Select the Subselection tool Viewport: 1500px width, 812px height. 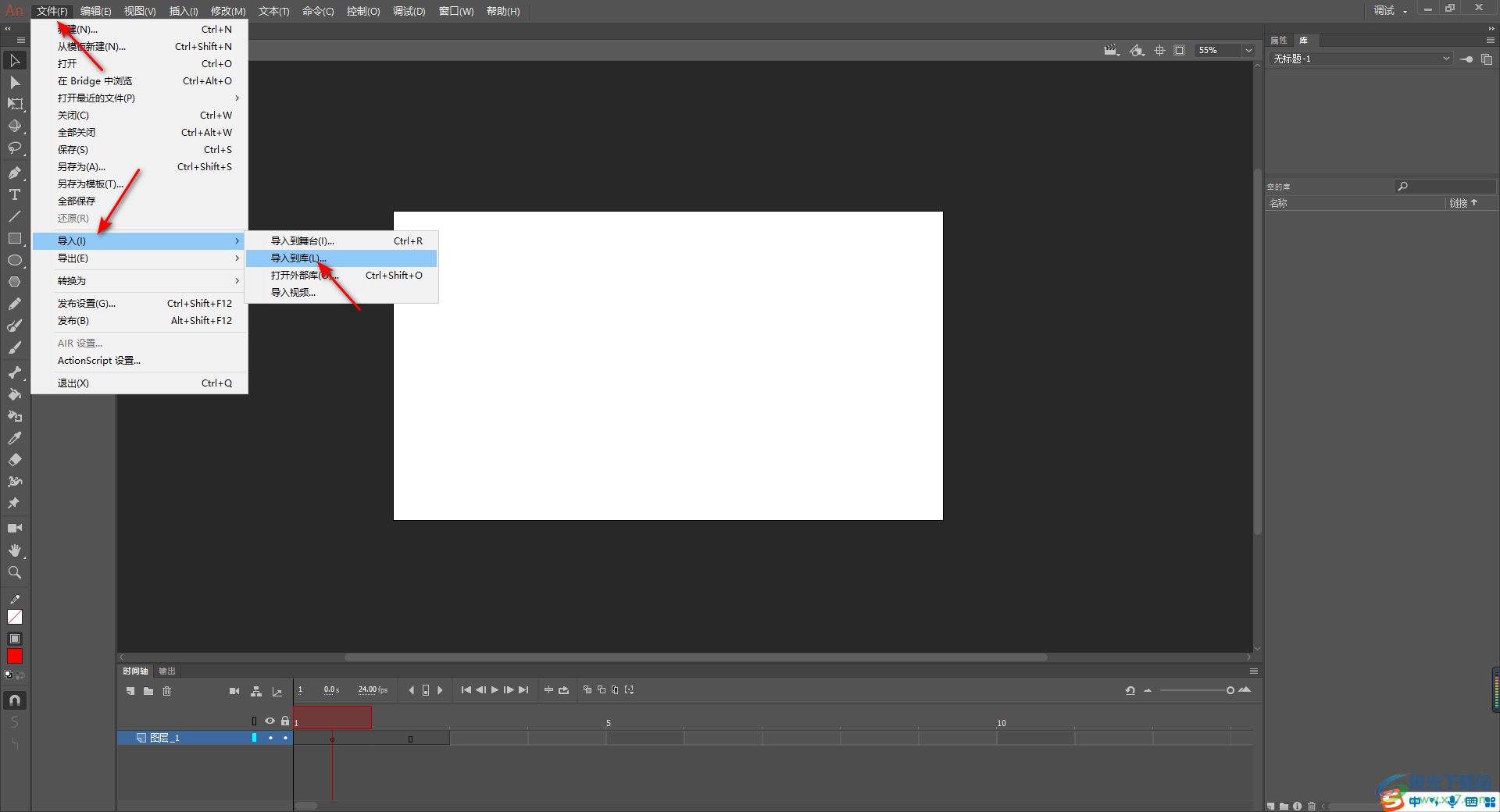tap(15, 82)
